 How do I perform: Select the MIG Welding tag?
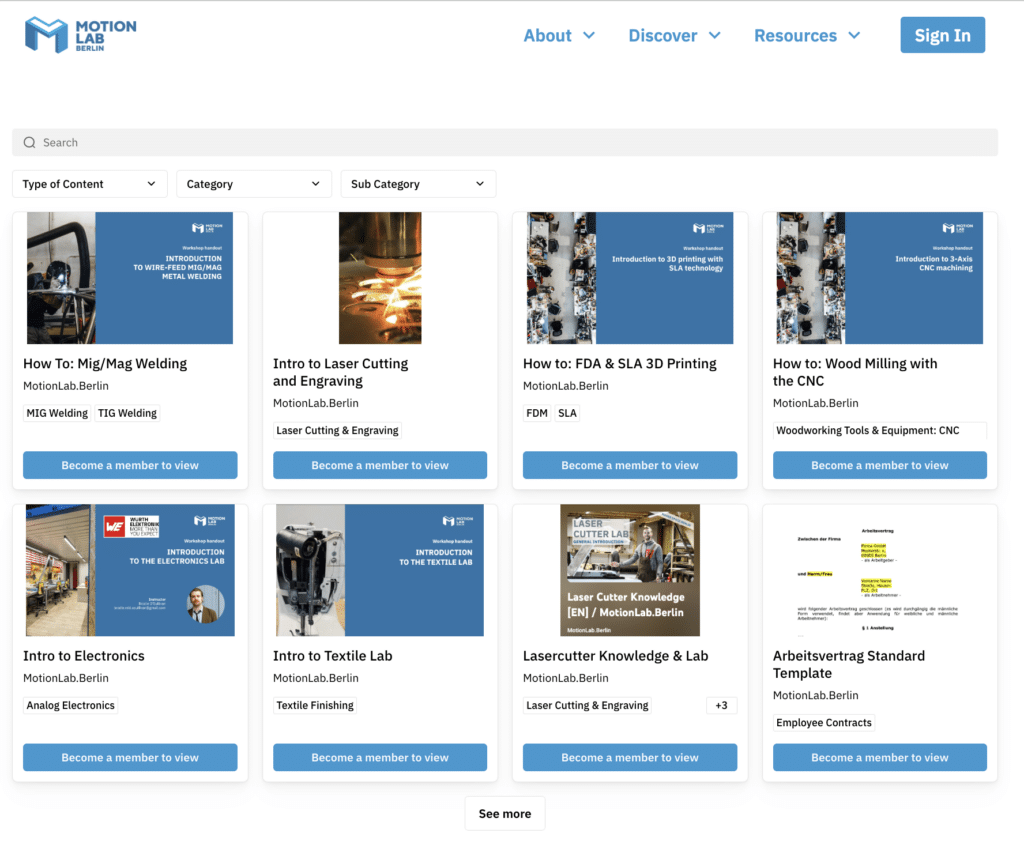click(x=57, y=413)
